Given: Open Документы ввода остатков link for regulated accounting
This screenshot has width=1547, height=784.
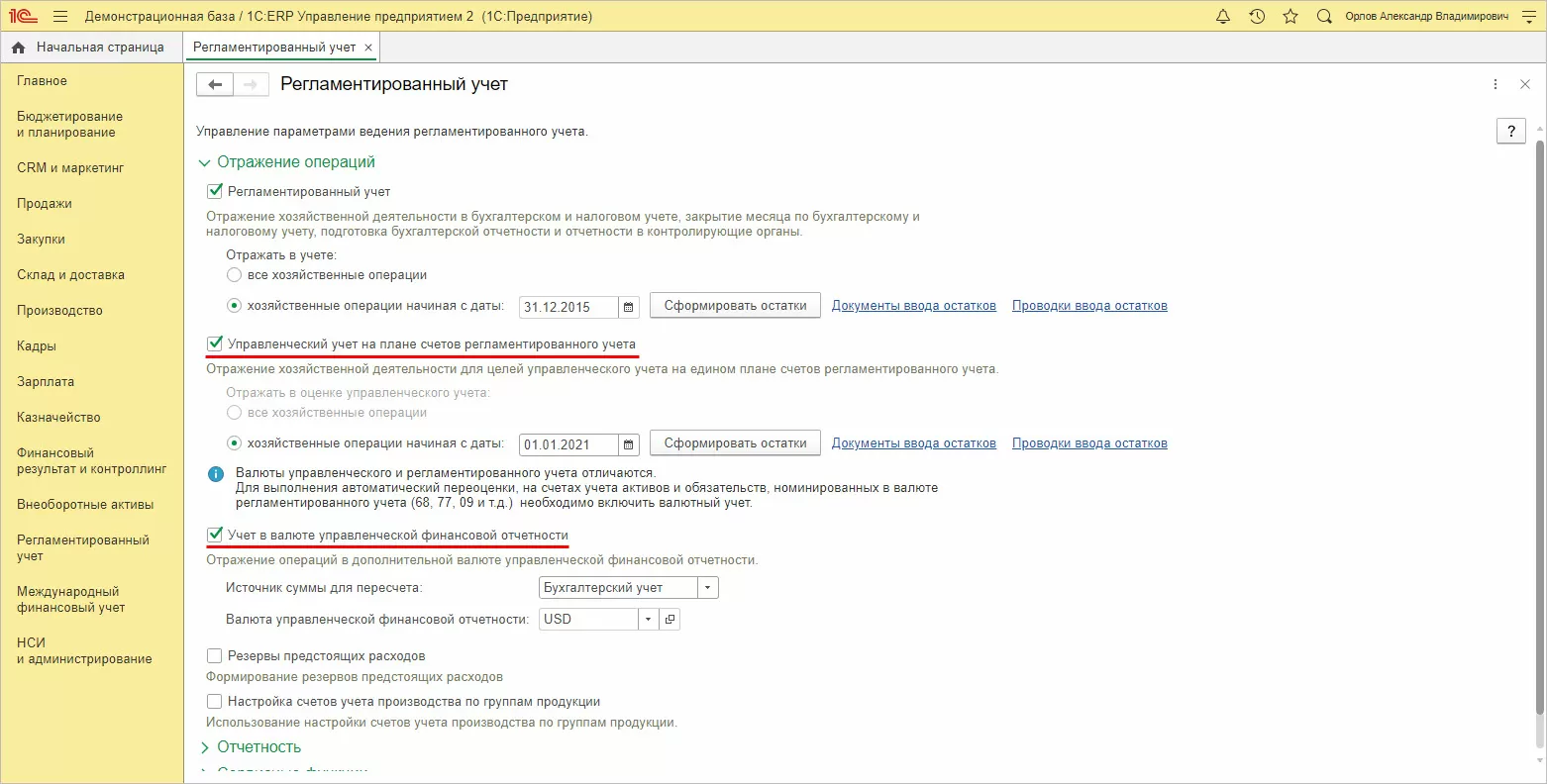Looking at the screenshot, I should [914, 306].
